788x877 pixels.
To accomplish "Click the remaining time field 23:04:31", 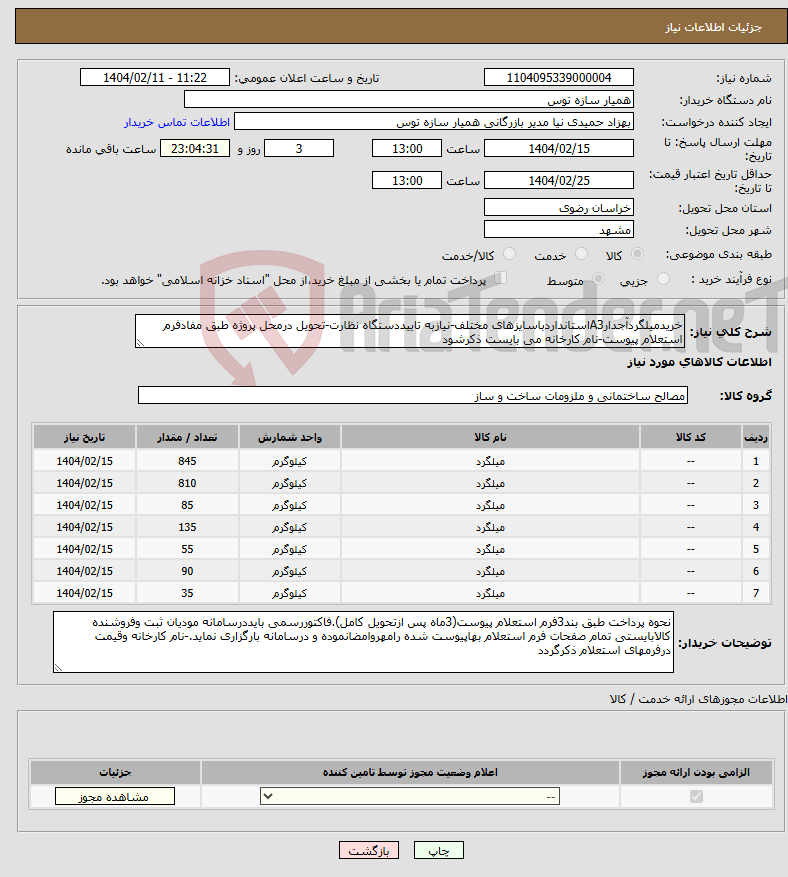I will tap(195, 148).
